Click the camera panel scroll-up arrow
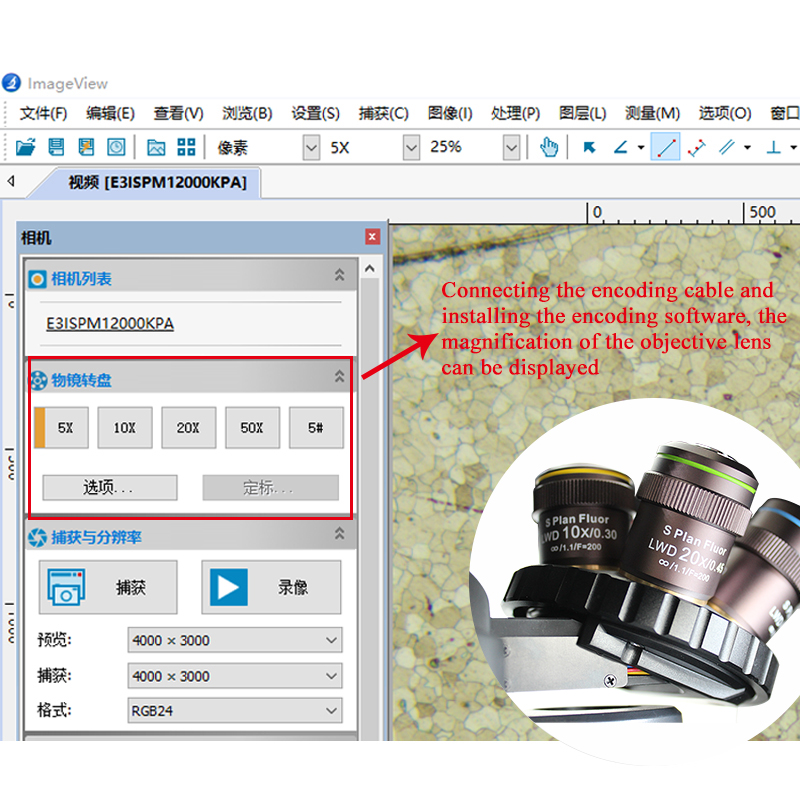Viewport: 800px width, 800px height. point(370,268)
